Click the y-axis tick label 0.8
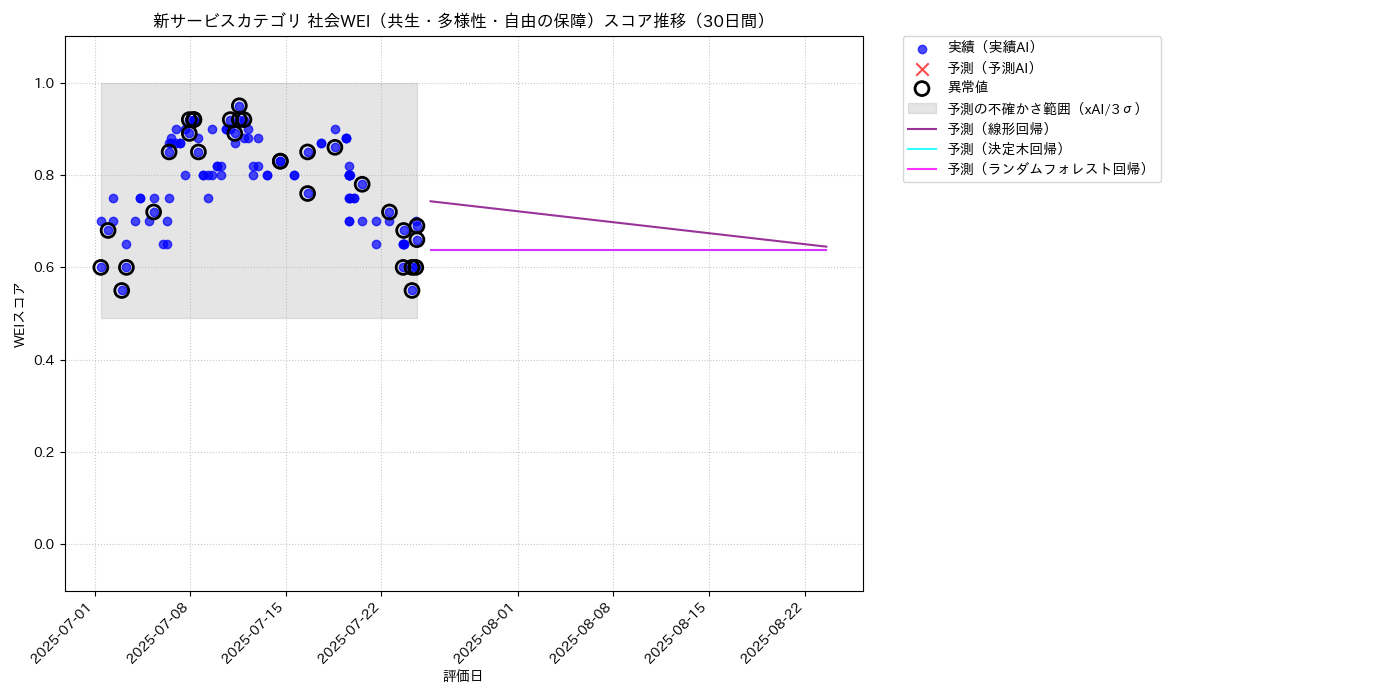The height and width of the screenshot is (700, 1400). 46,175
